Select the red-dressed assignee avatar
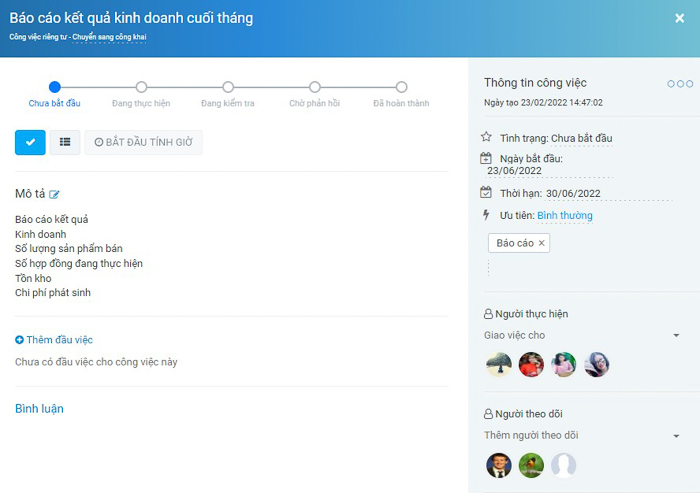The width and height of the screenshot is (700, 493). coord(531,364)
